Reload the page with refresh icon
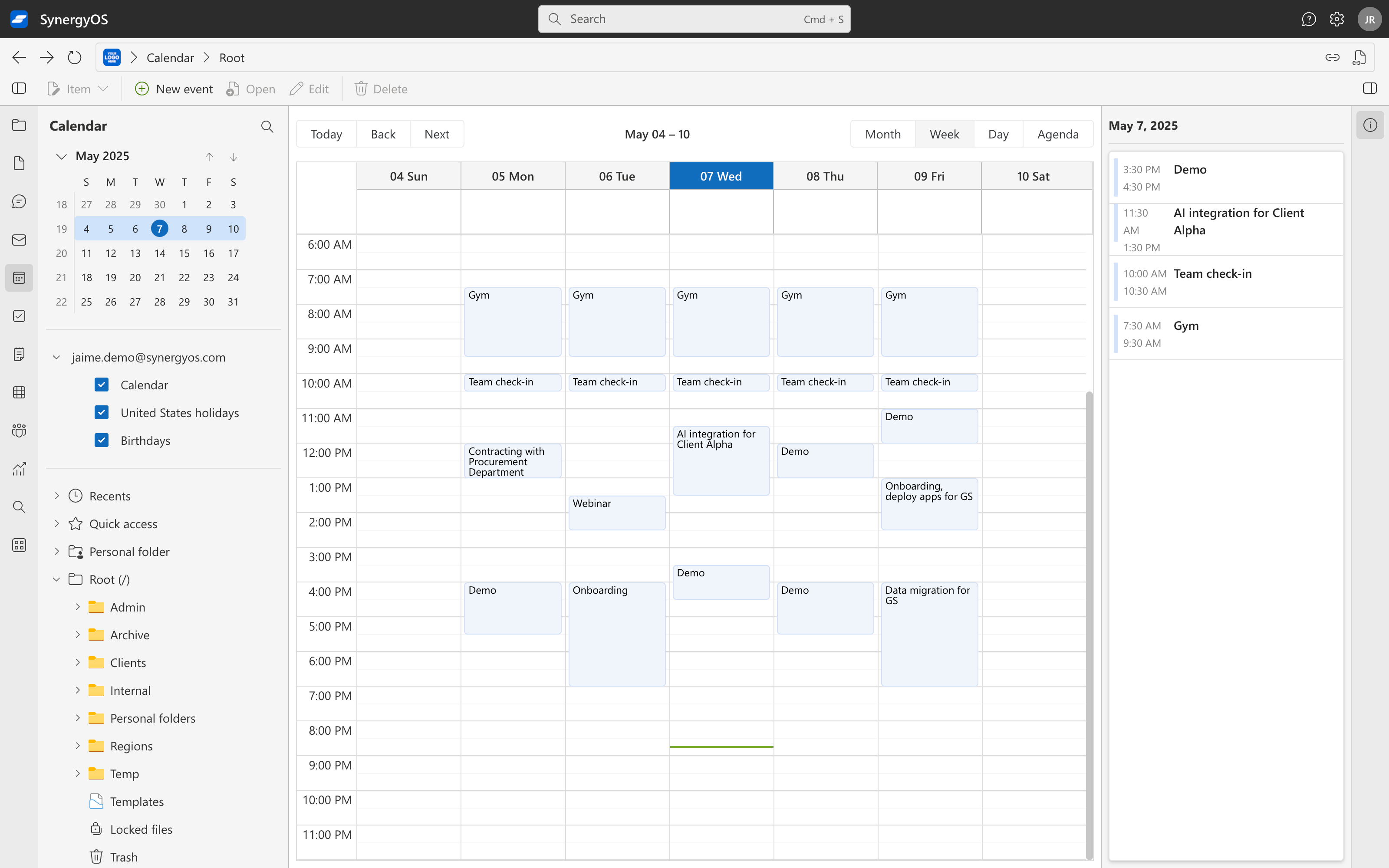 click(75, 57)
